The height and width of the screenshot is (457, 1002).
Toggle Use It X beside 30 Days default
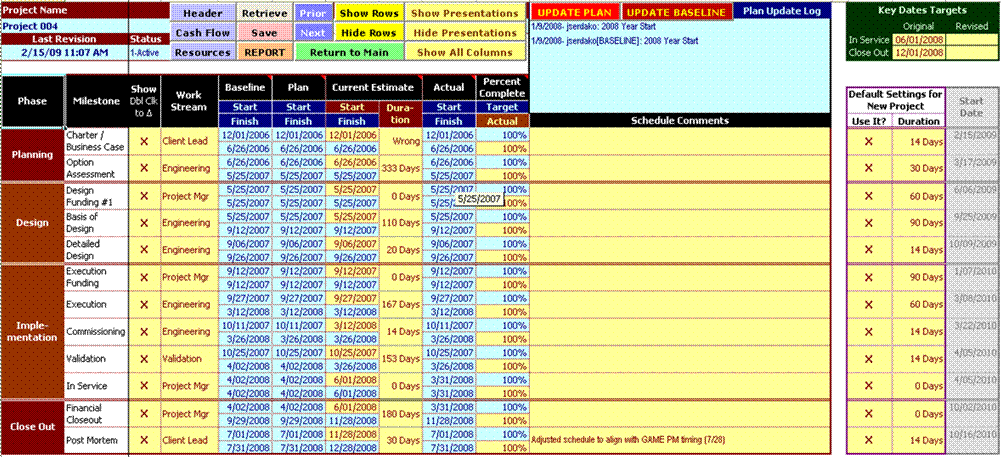(868, 168)
